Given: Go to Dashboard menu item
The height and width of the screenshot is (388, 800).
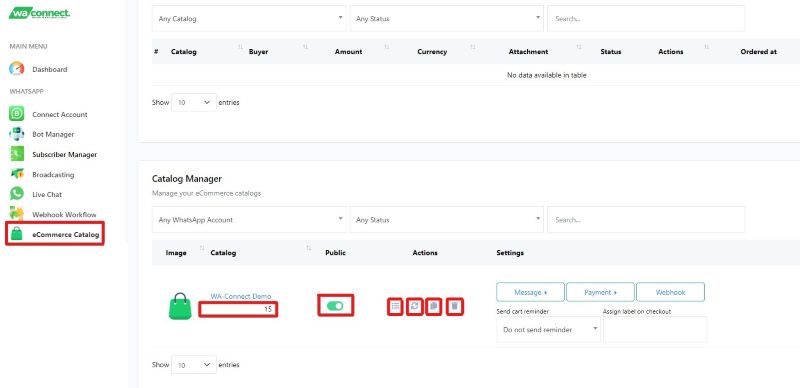Looking at the screenshot, I should tap(49, 69).
